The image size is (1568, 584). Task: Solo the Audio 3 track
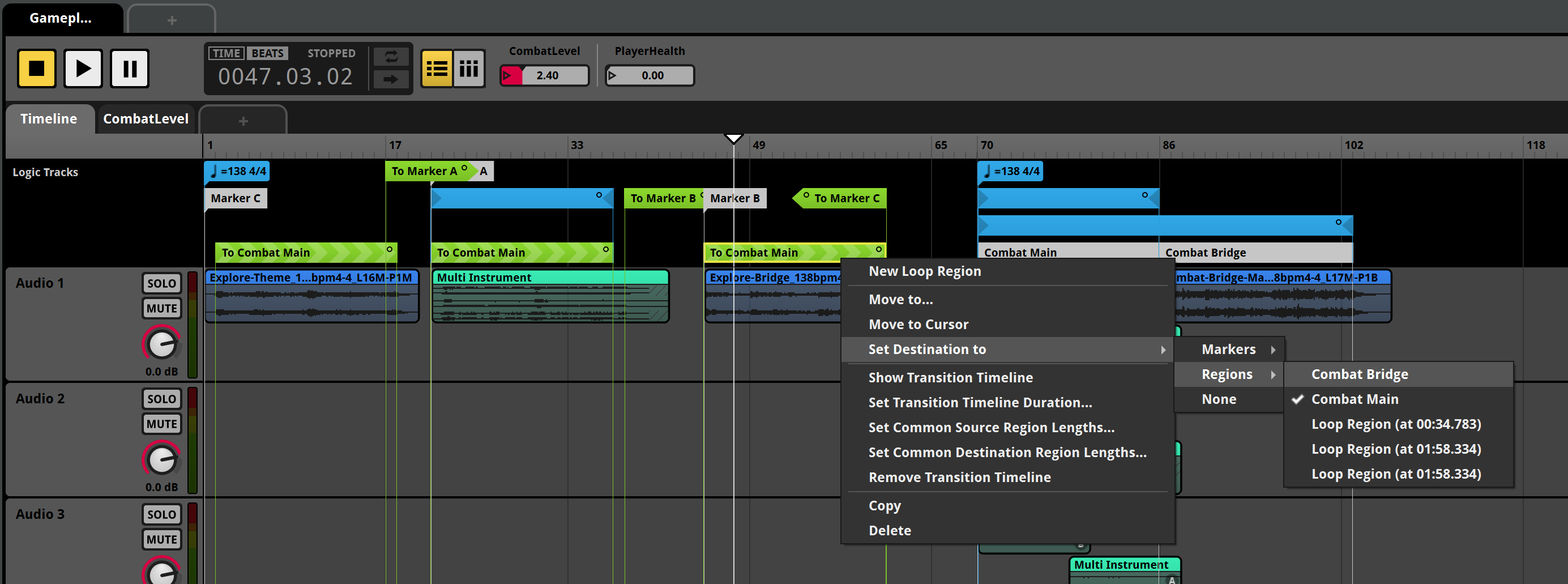click(x=161, y=514)
